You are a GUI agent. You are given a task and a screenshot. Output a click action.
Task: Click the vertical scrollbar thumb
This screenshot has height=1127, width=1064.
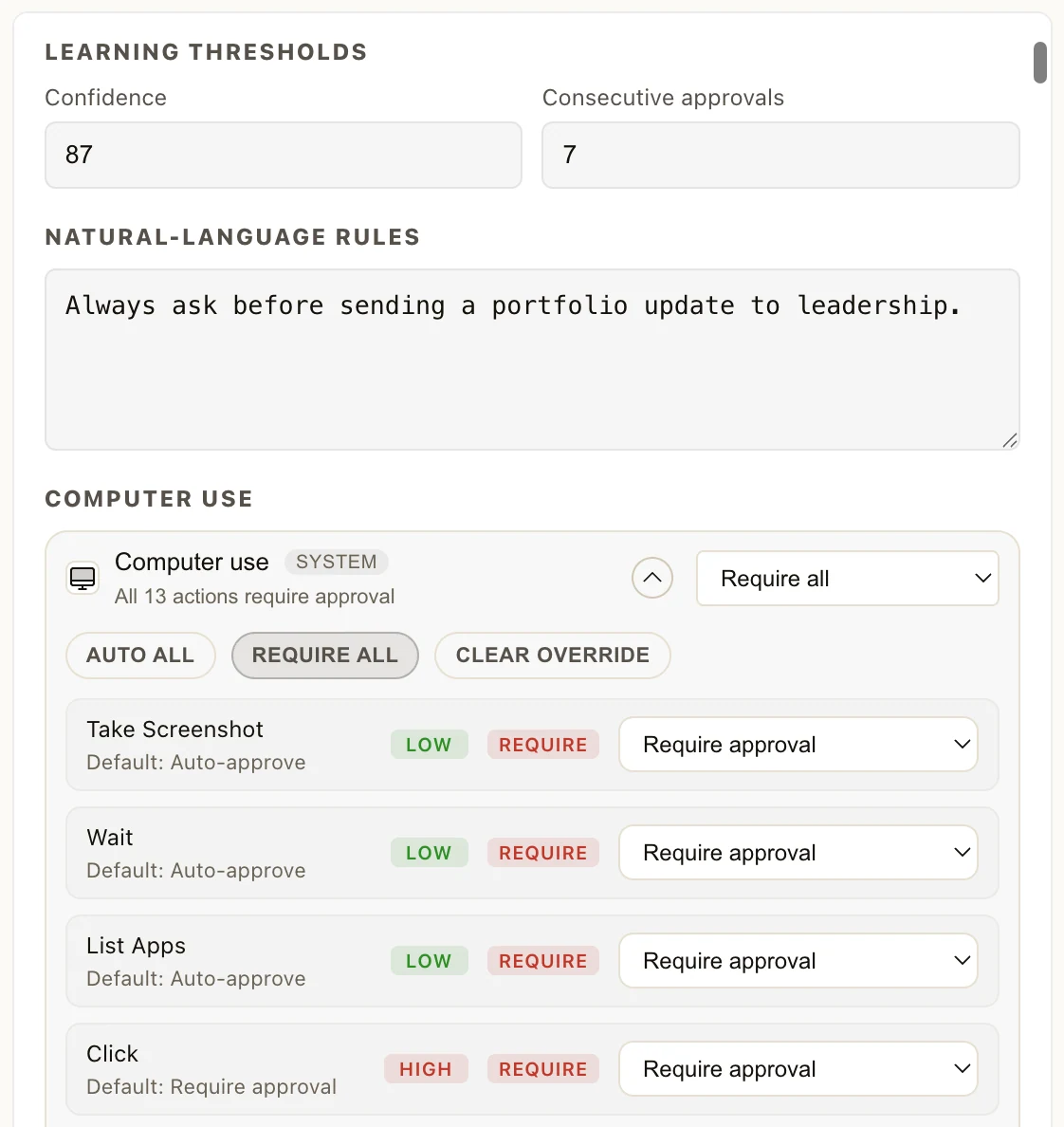pyautogui.click(x=1039, y=63)
